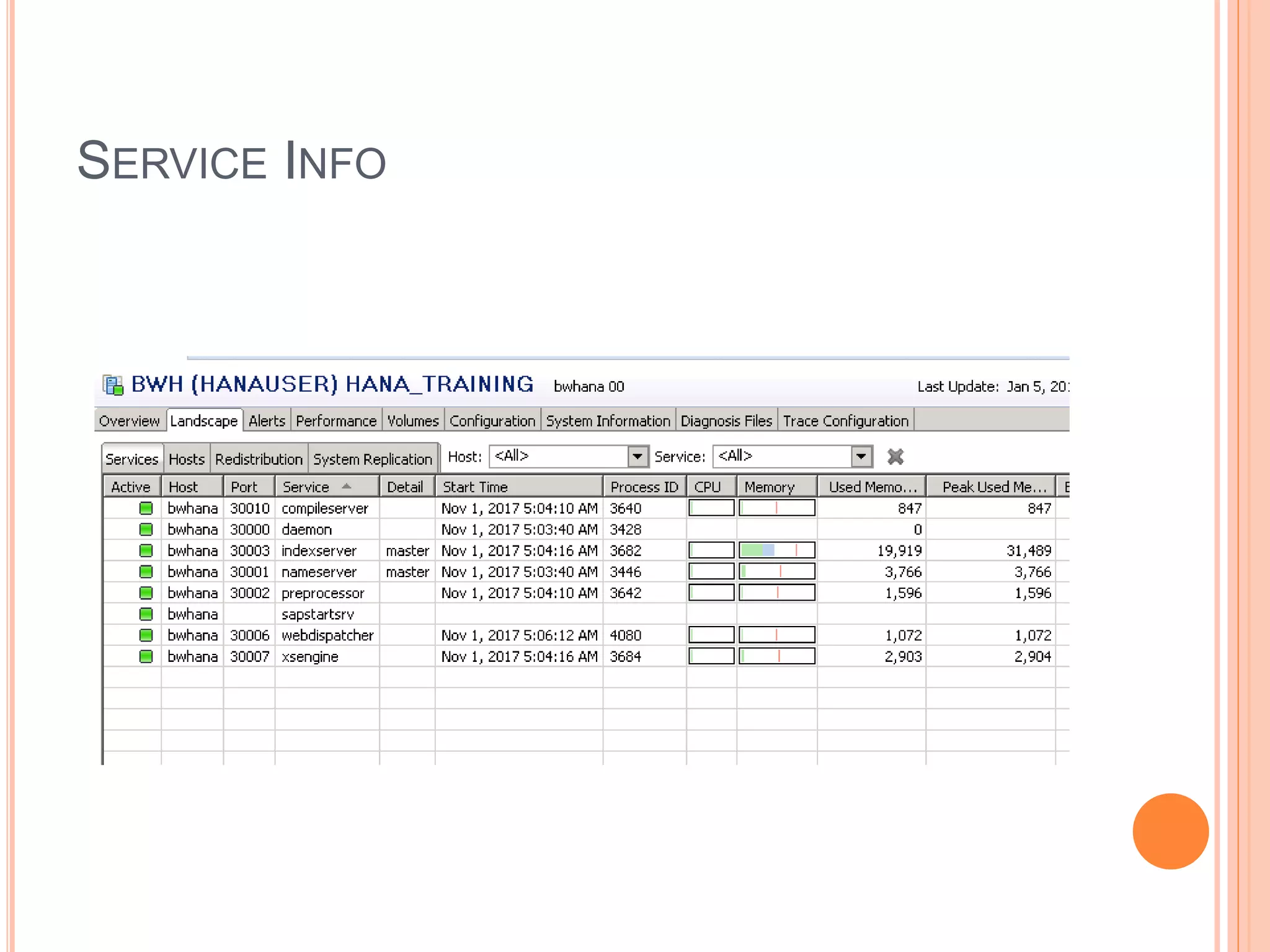
Task: Sort by the Detail column header
Action: (407, 487)
